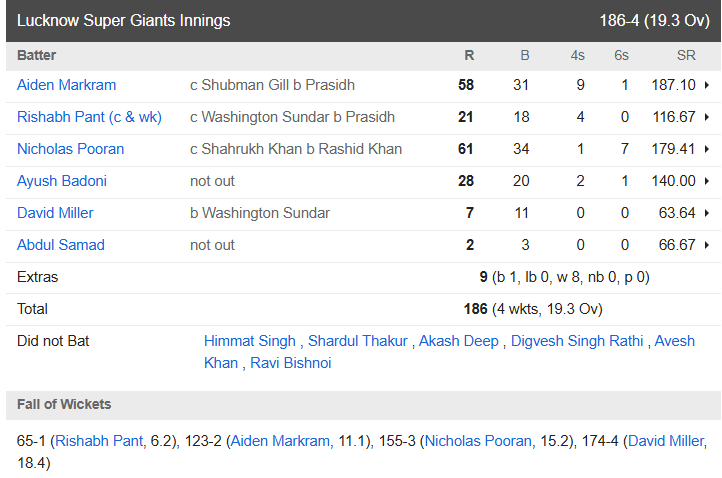722x478 pixels.
Task: Expand Aiden Markram's row arrow
Action: [x=707, y=85]
